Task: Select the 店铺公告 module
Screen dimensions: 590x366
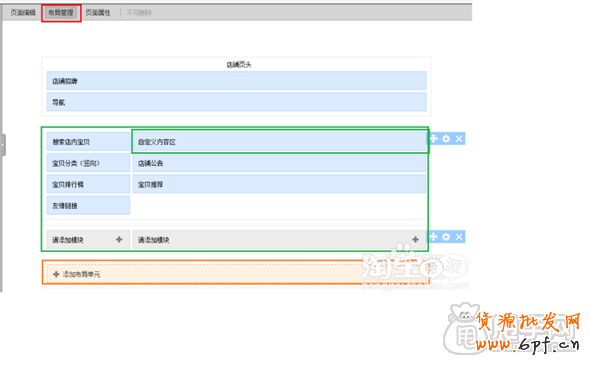Action: 279,163
